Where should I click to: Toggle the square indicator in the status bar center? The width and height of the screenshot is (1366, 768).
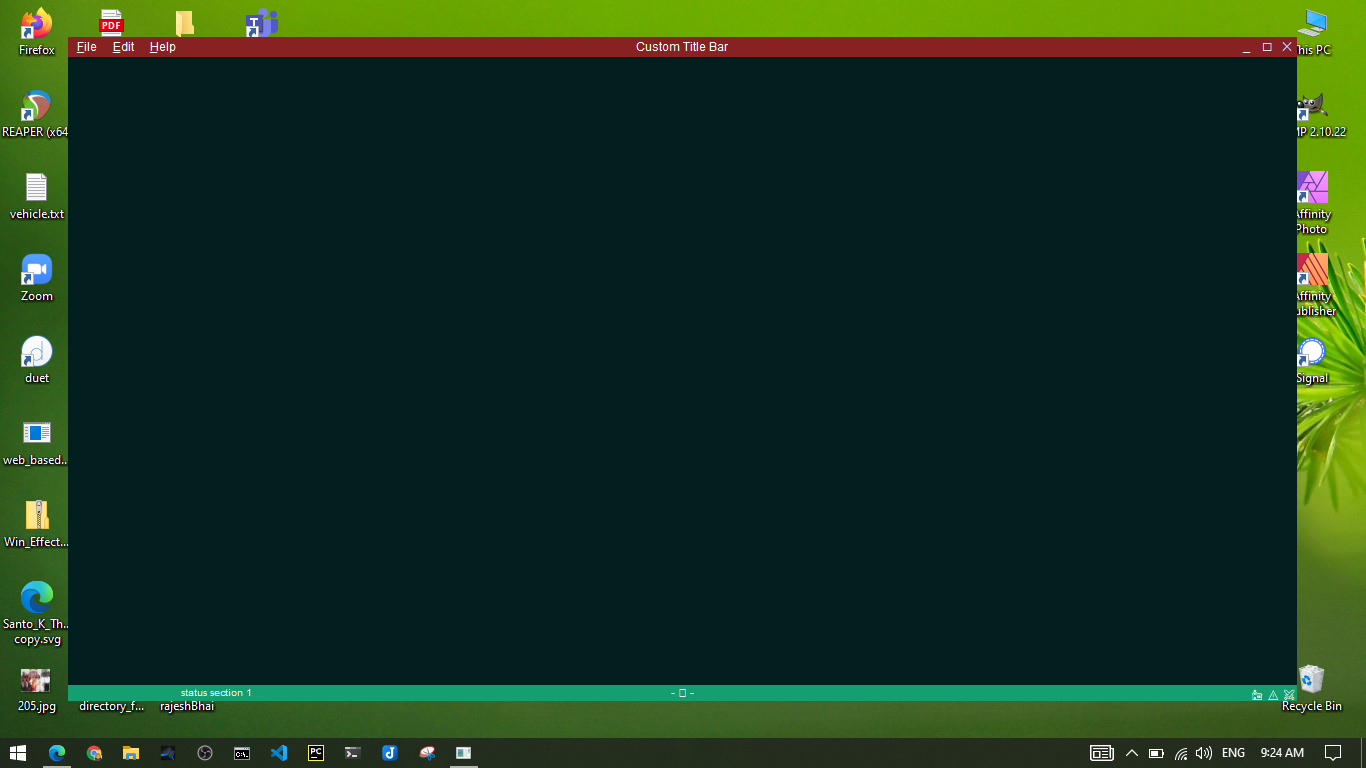[682, 692]
